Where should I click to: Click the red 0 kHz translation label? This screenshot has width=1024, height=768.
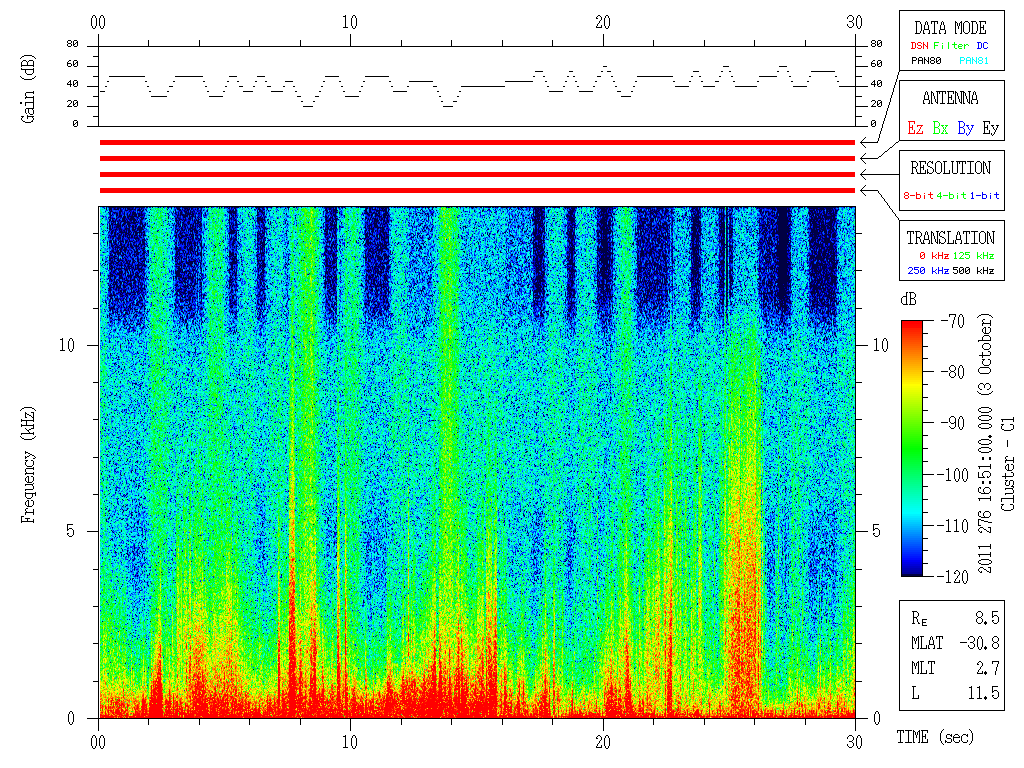934,256
